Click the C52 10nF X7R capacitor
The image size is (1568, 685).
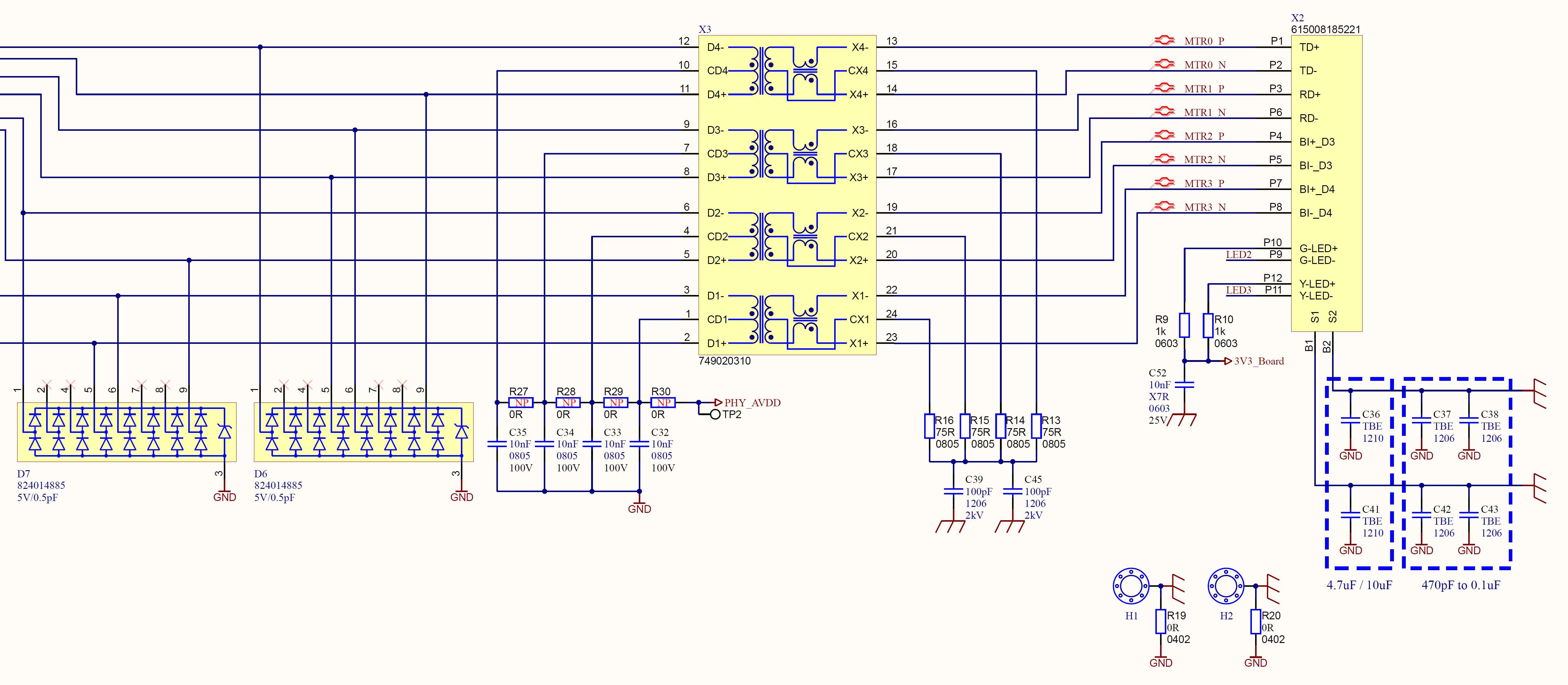pos(1185,384)
